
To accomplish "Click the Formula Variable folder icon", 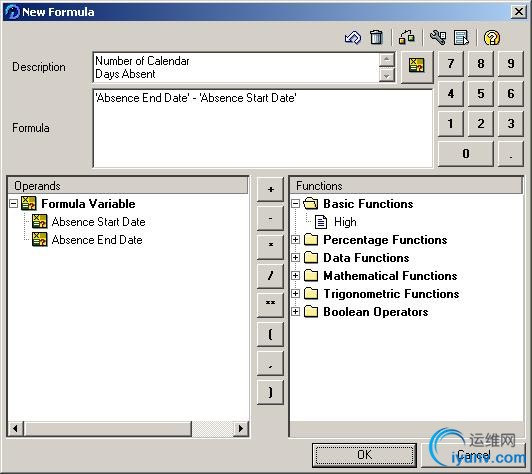I will 28,204.
